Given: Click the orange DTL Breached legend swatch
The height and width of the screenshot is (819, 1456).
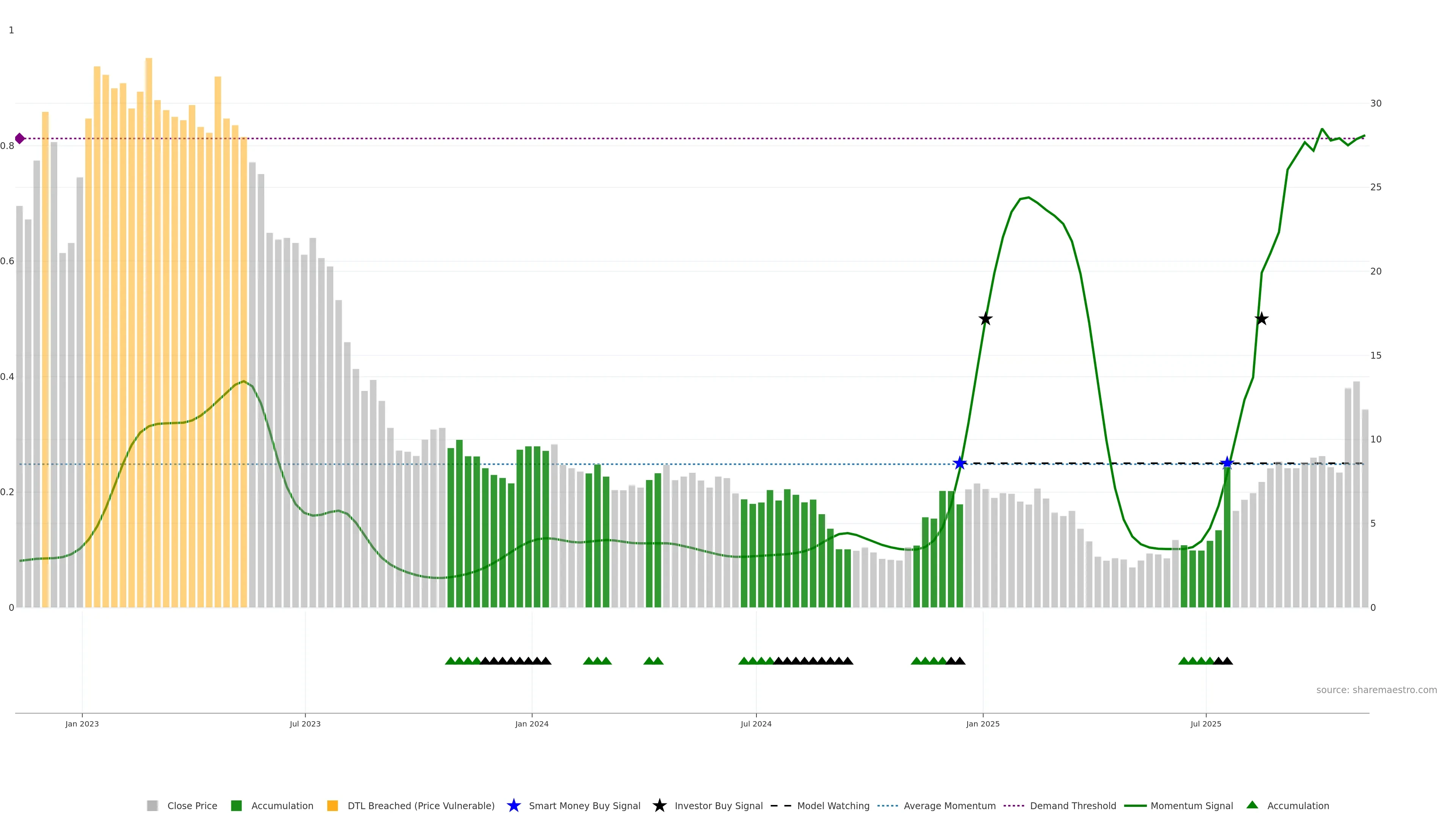Looking at the screenshot, I should coord(333,805).
